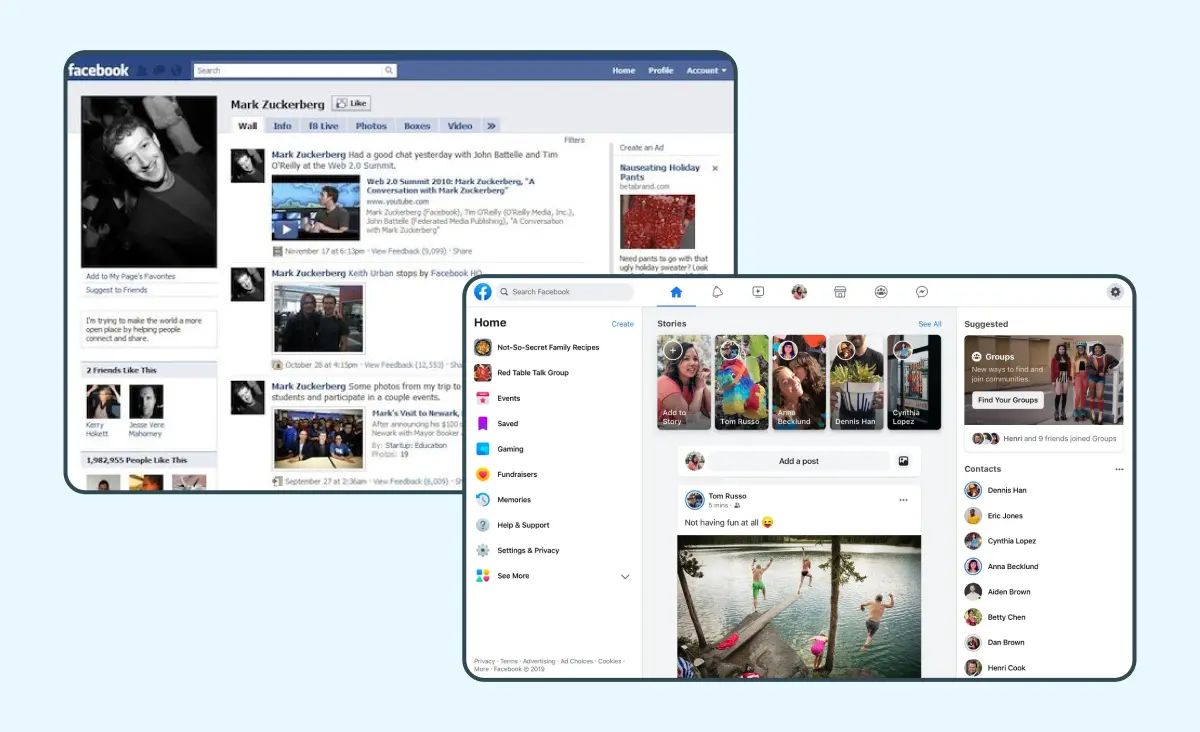Open the Messenger icon
Viewport: 1200px width, 732px height.
pos(922,292)
